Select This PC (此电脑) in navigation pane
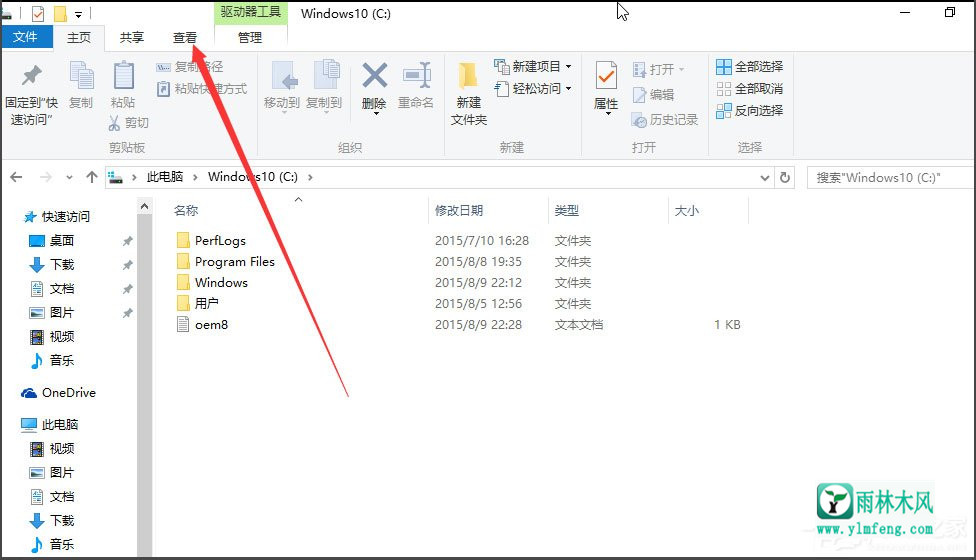This screenshot has height=560, width=976. [50, 425]
